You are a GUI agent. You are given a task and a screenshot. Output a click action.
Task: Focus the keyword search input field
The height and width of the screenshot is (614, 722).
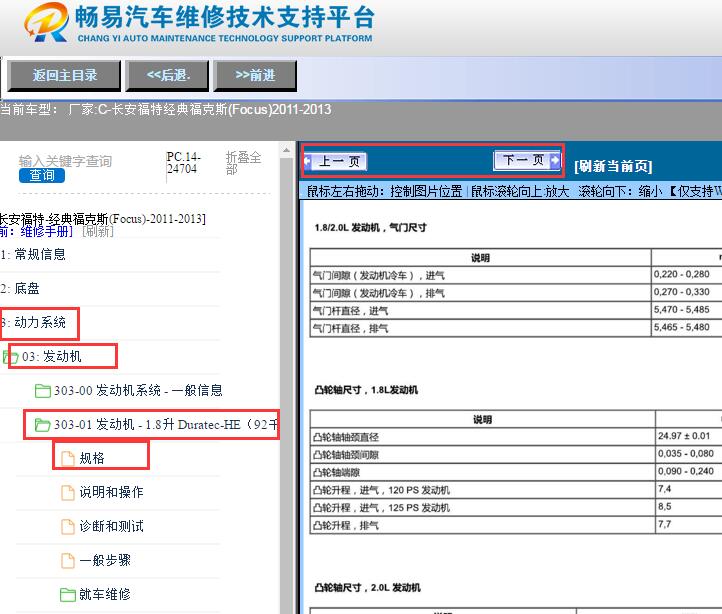coord(65,161)
